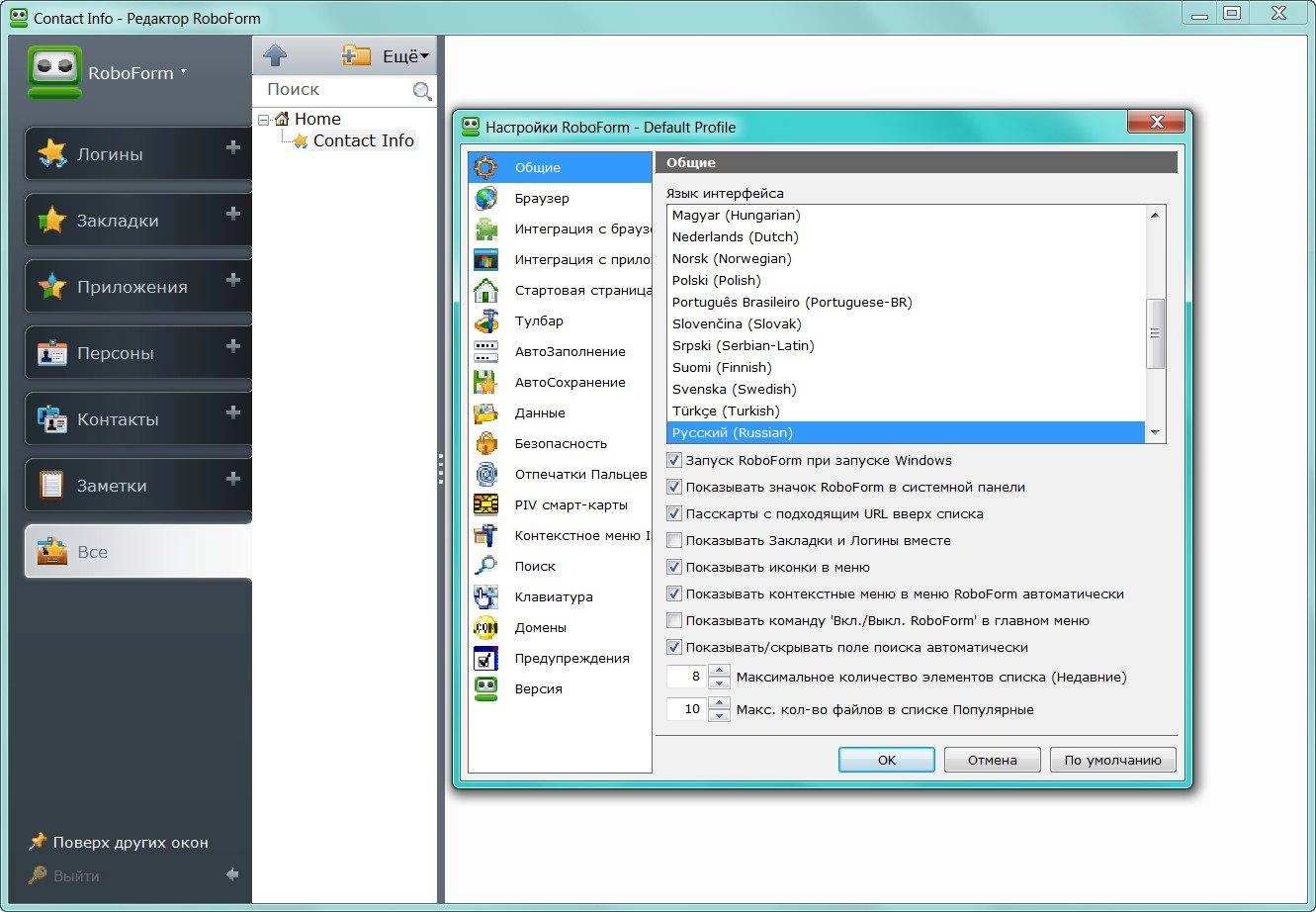The height and width of the screenshot is (912, 1316).
Task: Decrease Недавние list max count
Action: (x=719, y=684)
